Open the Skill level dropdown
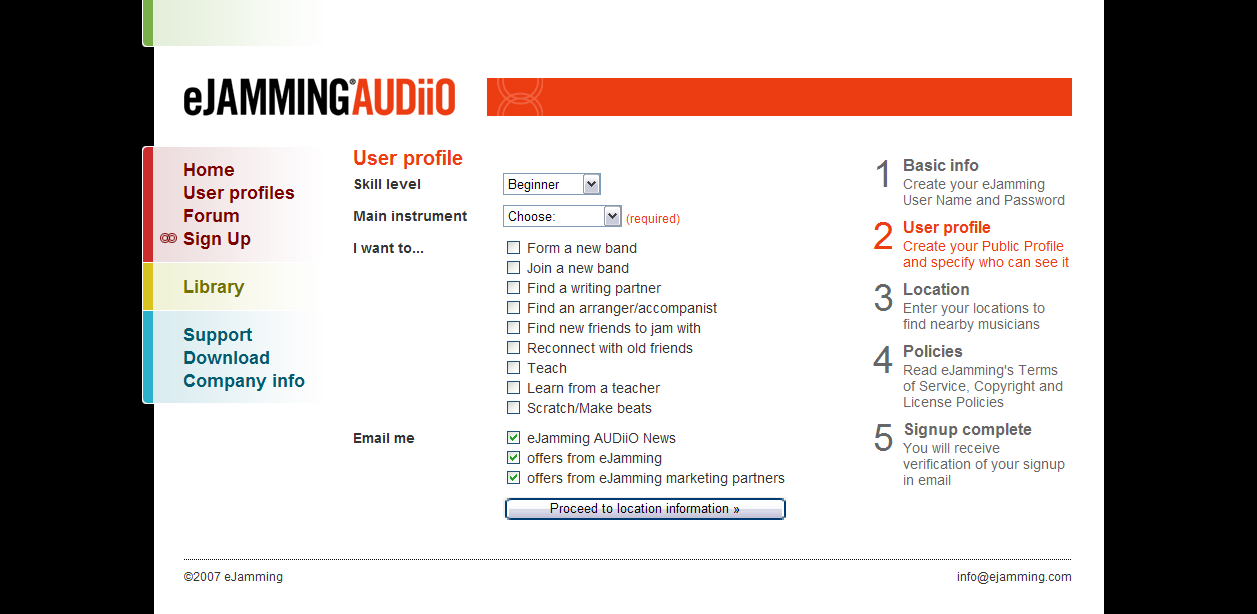1257x614 pixels. pyautogui.click(x=551, y=184)
